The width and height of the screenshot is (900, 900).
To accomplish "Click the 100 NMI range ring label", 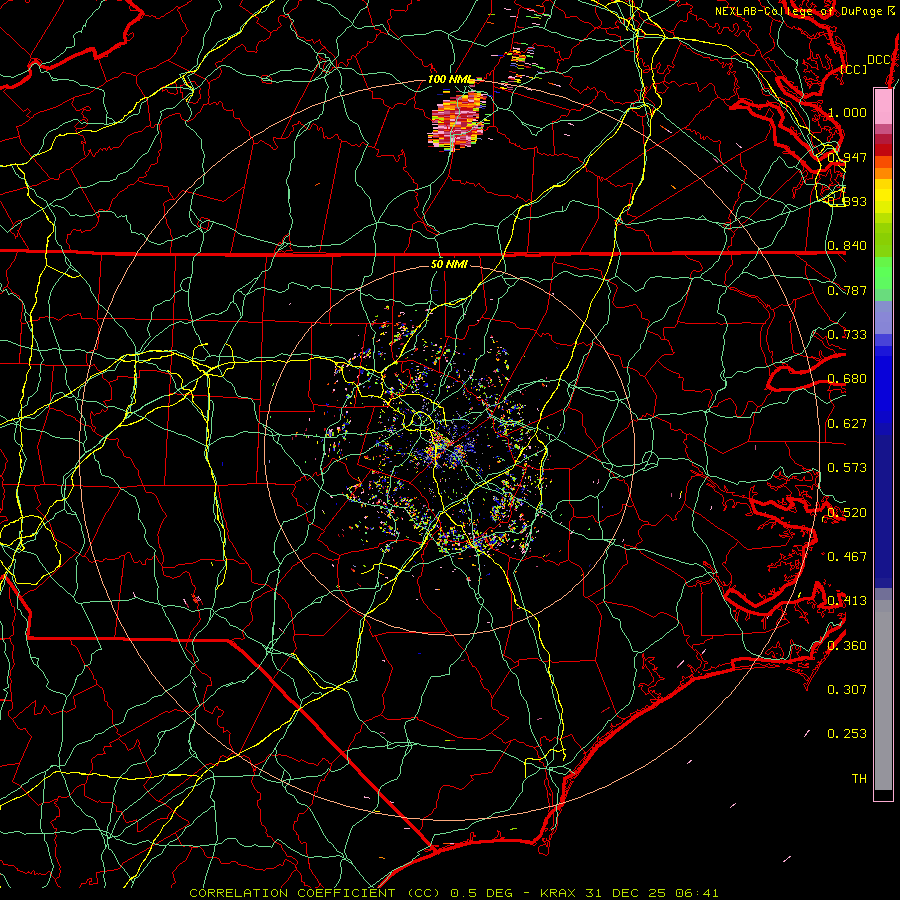I will pos(451,79).
